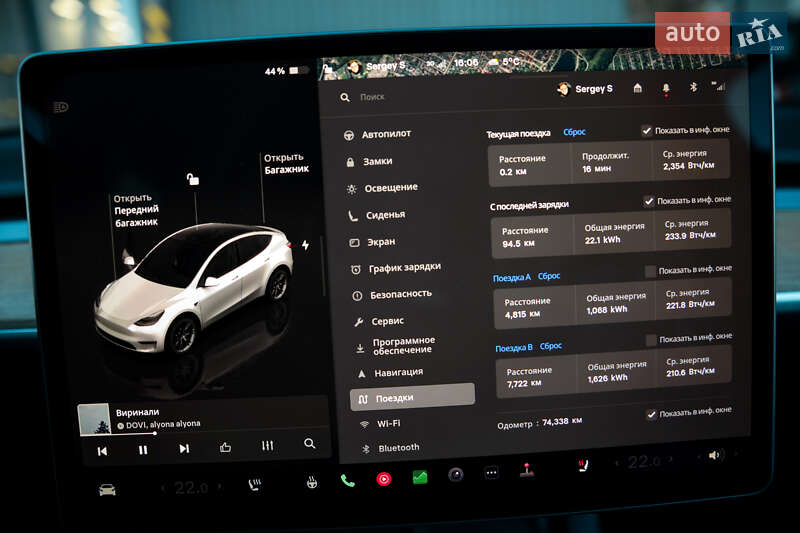Open car controls icon in bottom bar

pos(107,490)
